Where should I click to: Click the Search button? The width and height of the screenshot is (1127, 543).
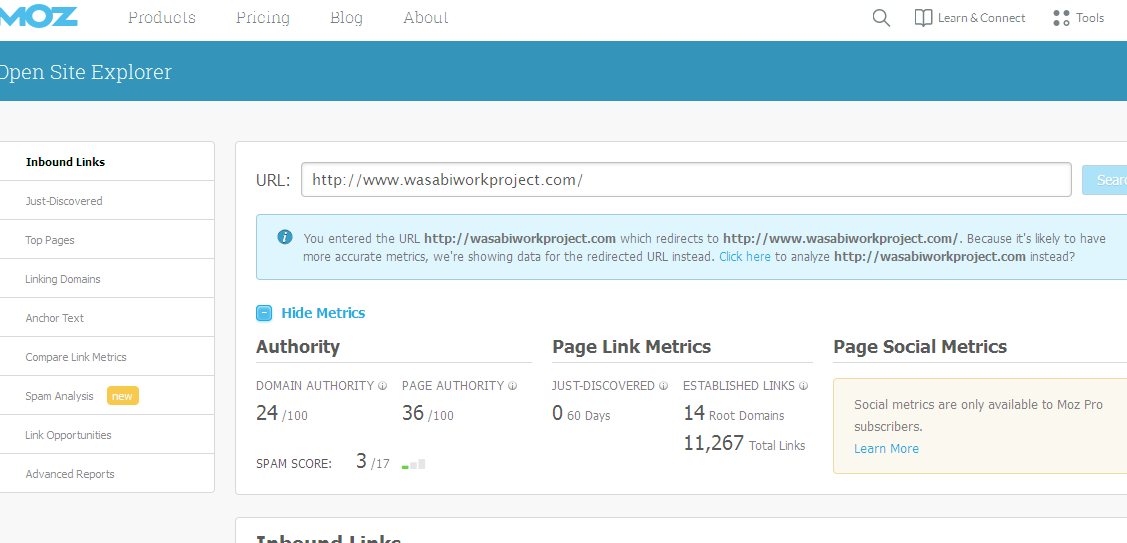pyautogui.click(x=1105, y=180)
